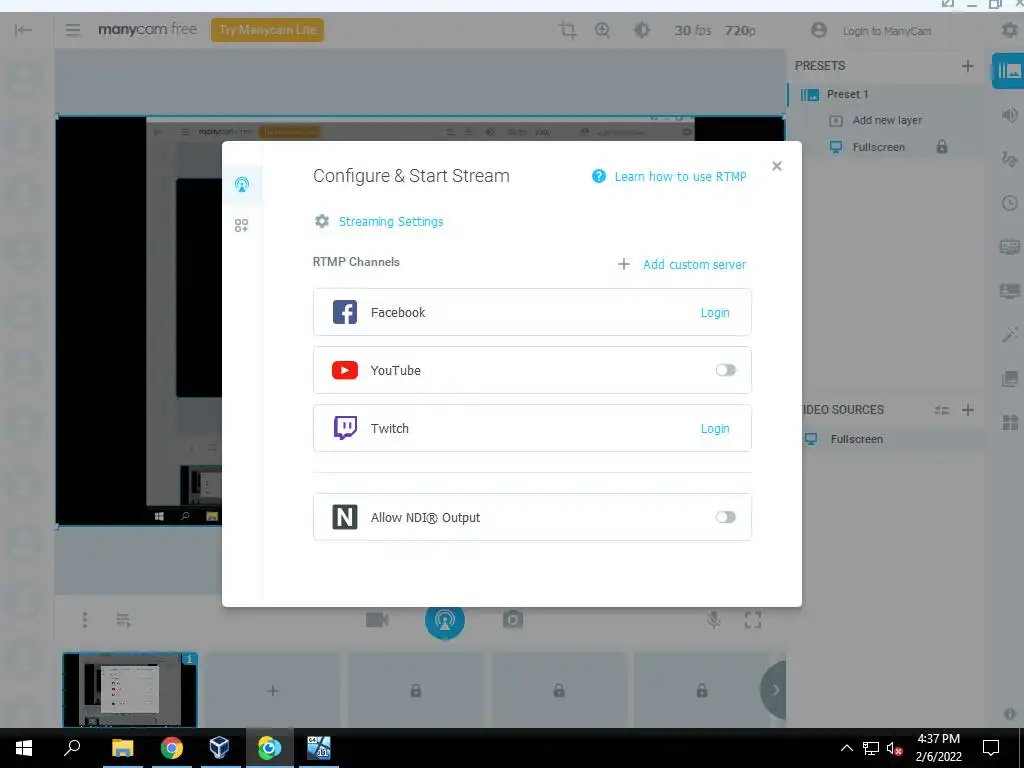Click the question mark help icon
The width and height of the screenshot is (1024, 768).
599,176
